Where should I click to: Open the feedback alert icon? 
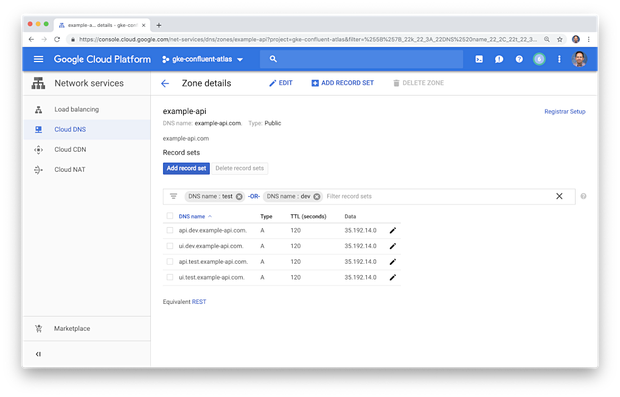point(499,59)
